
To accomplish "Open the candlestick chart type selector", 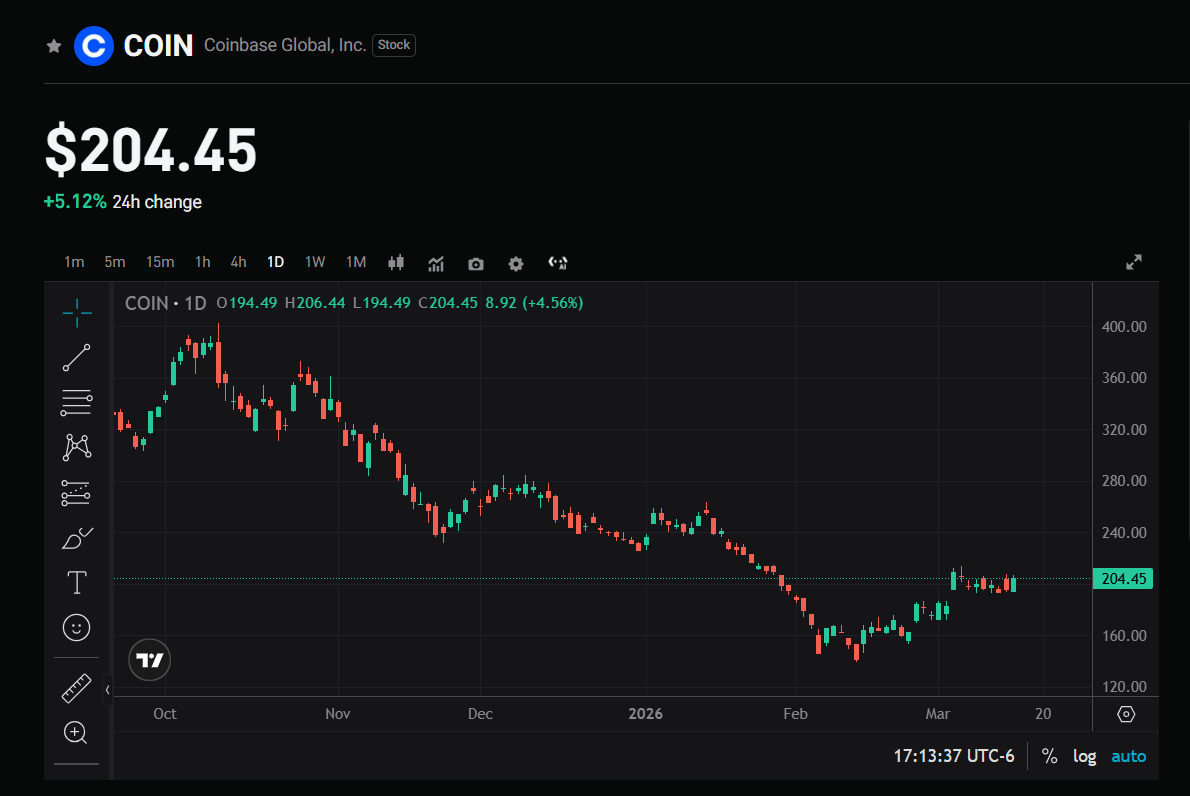I will [x=396, y=263].
